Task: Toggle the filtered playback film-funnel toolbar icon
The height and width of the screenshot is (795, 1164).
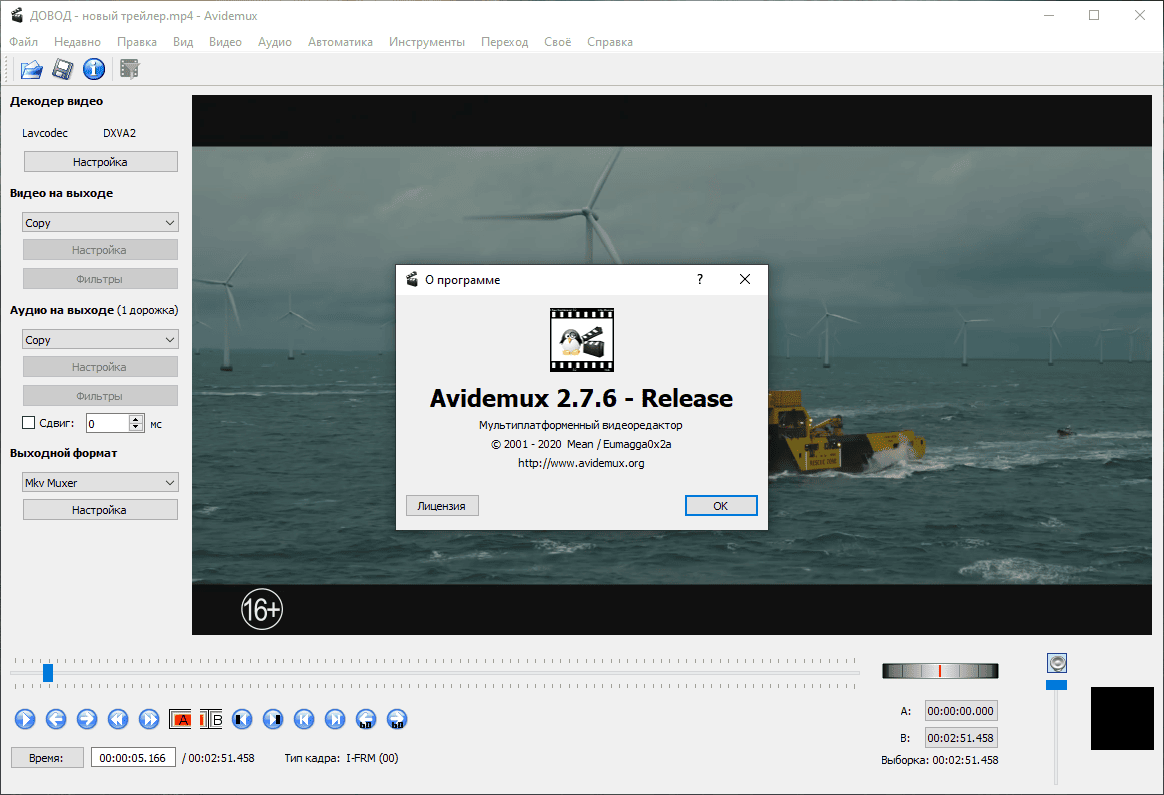Action: pyautogui.click(x=129, y=69)
